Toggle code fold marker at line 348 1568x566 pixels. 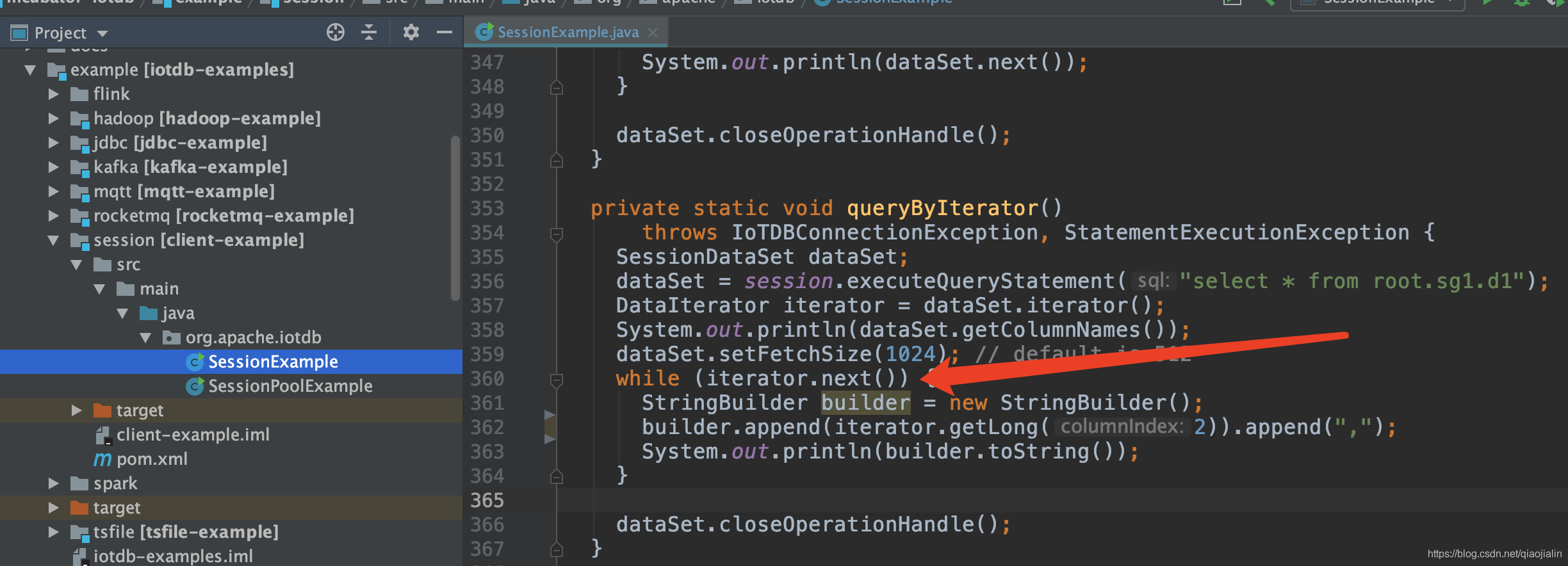point(557,87)
